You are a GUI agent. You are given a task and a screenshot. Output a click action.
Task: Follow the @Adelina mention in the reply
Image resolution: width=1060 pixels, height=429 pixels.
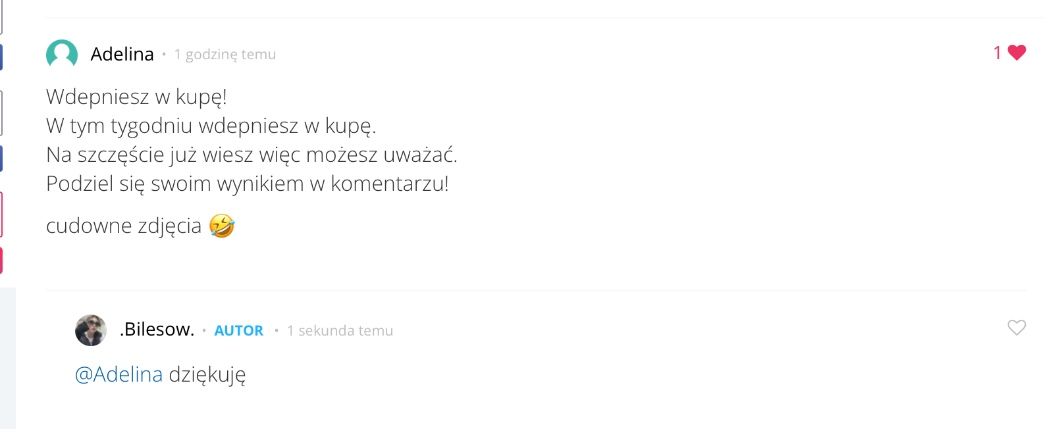119,376
